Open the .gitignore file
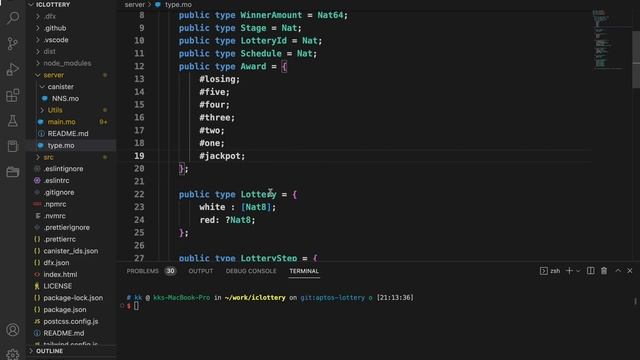640x360 pixels. (x=59, y=192)
